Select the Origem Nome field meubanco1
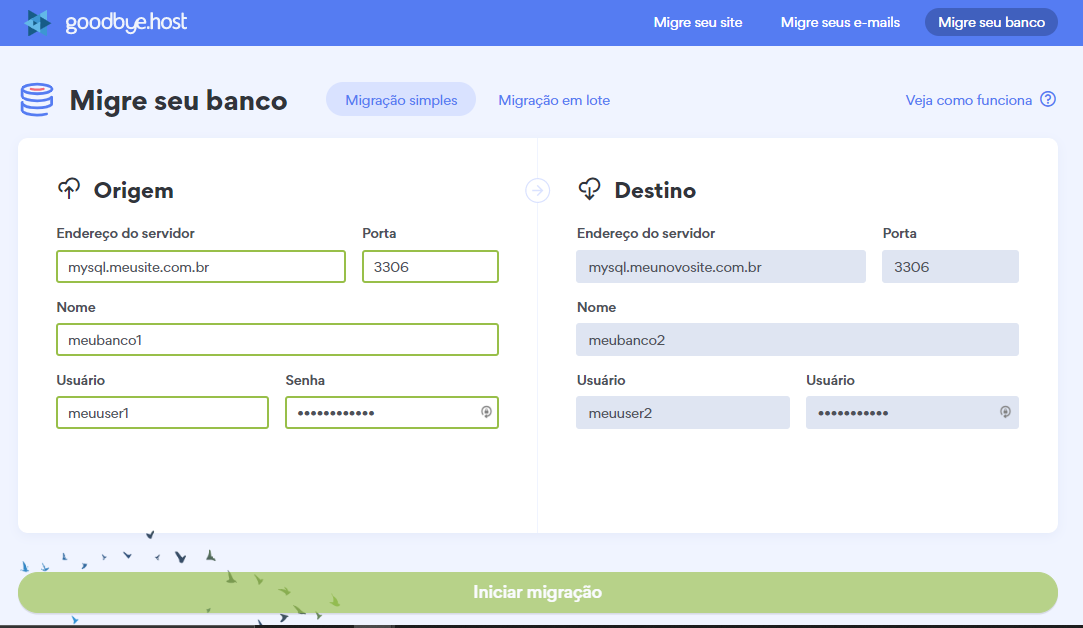The height and width of the screenshot is (628, 1083). [x=277, y=340]
